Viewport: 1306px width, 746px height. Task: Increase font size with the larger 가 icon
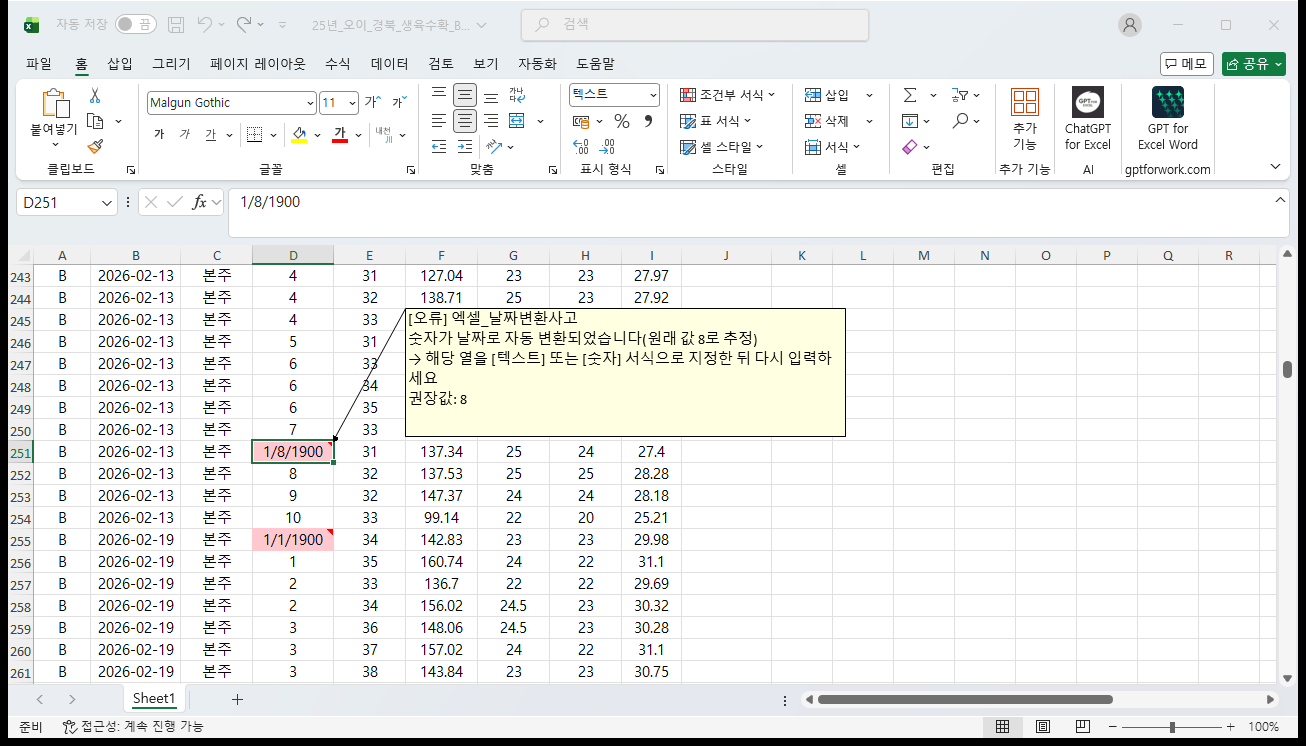point(372,102)
